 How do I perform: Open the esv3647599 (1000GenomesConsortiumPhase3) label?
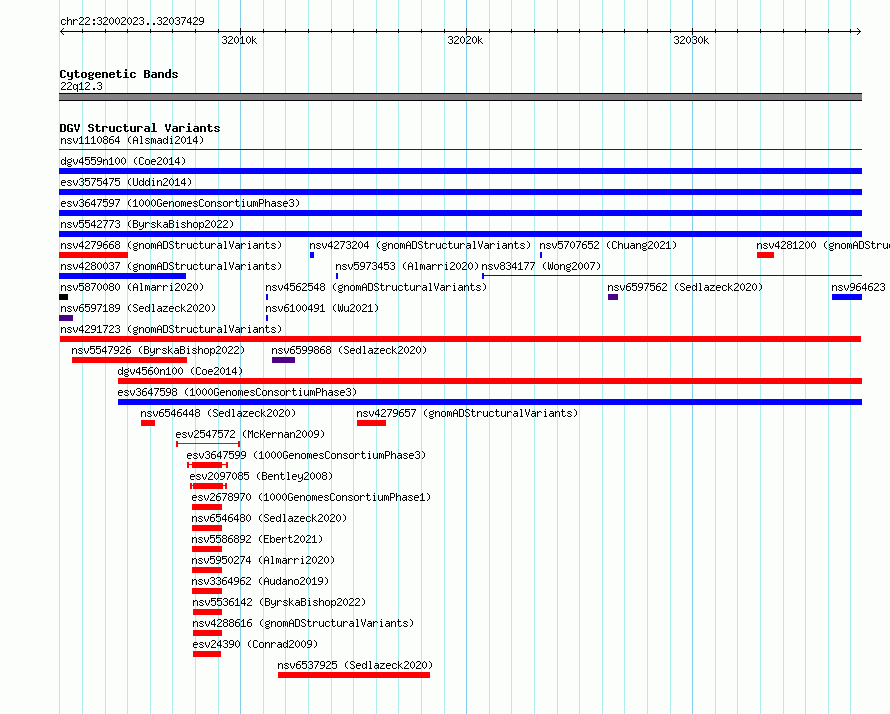click(x=307, y=455)
